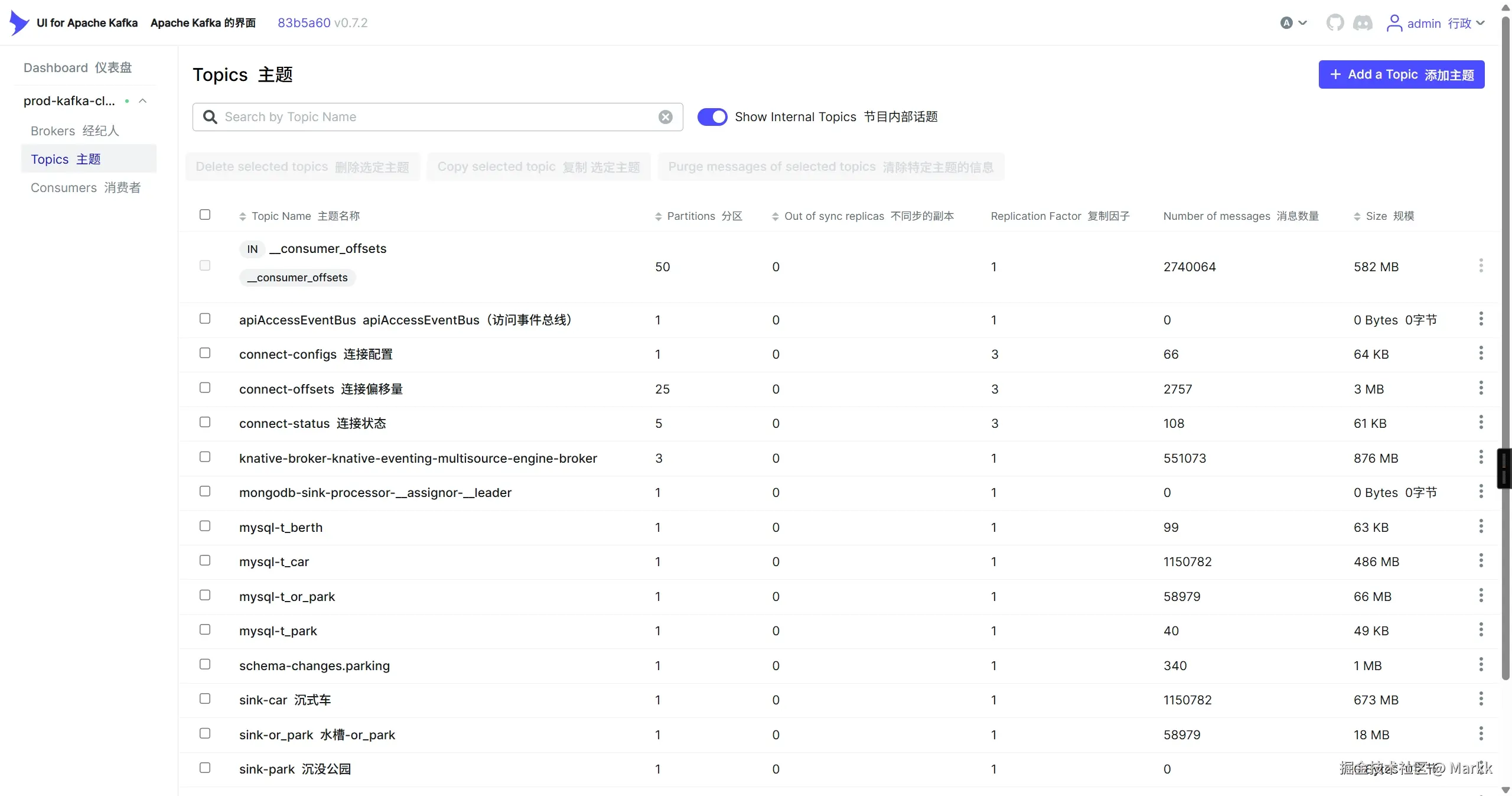Select the mysql-t_berth topic checkbox

pyautogui.click(x=205, y=526)
